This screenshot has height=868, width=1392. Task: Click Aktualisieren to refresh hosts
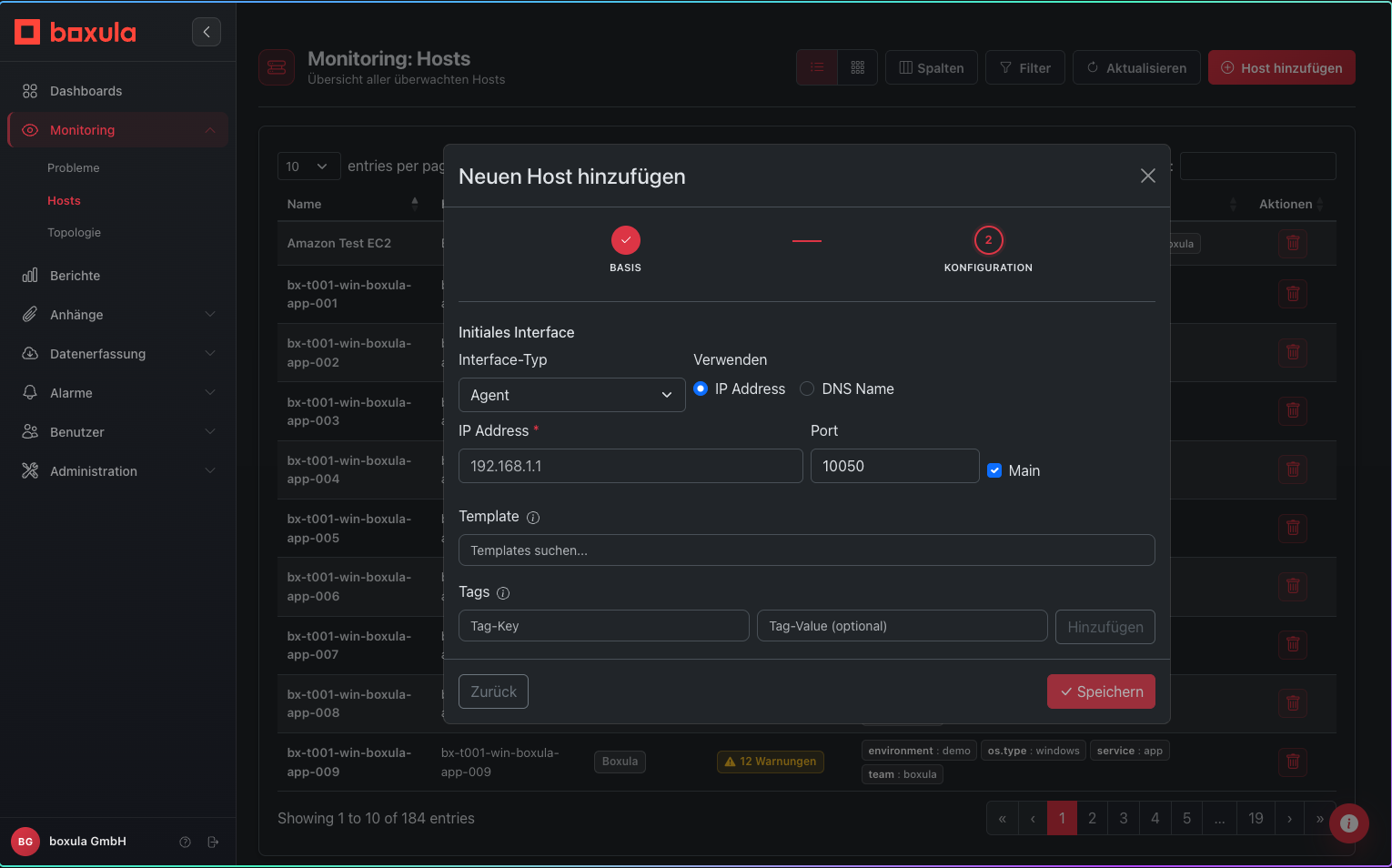(1136, 67)
